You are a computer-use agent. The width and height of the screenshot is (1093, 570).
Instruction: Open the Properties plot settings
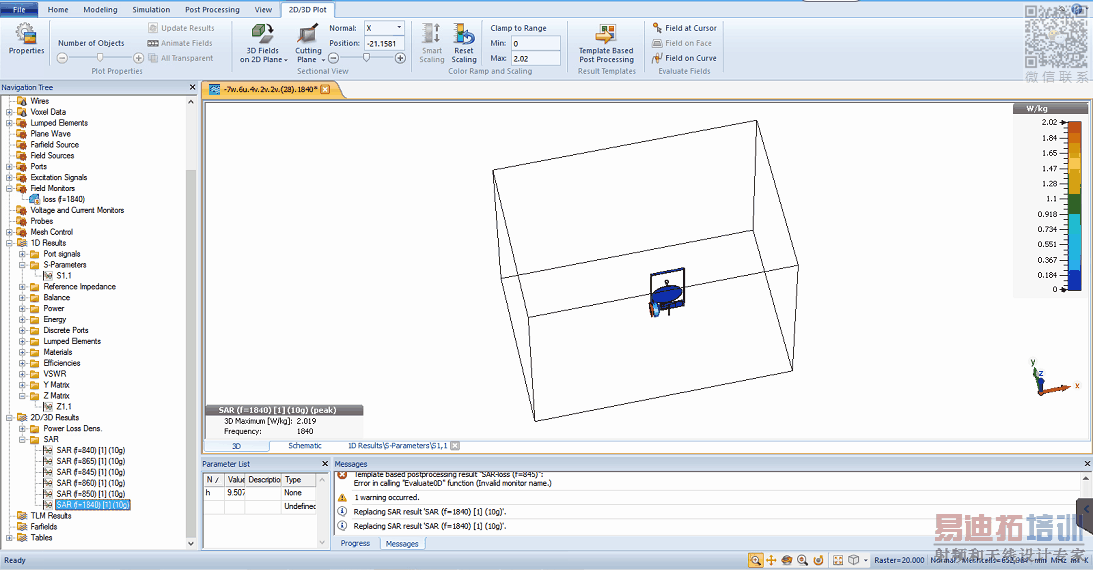click(x=26, y=39)
